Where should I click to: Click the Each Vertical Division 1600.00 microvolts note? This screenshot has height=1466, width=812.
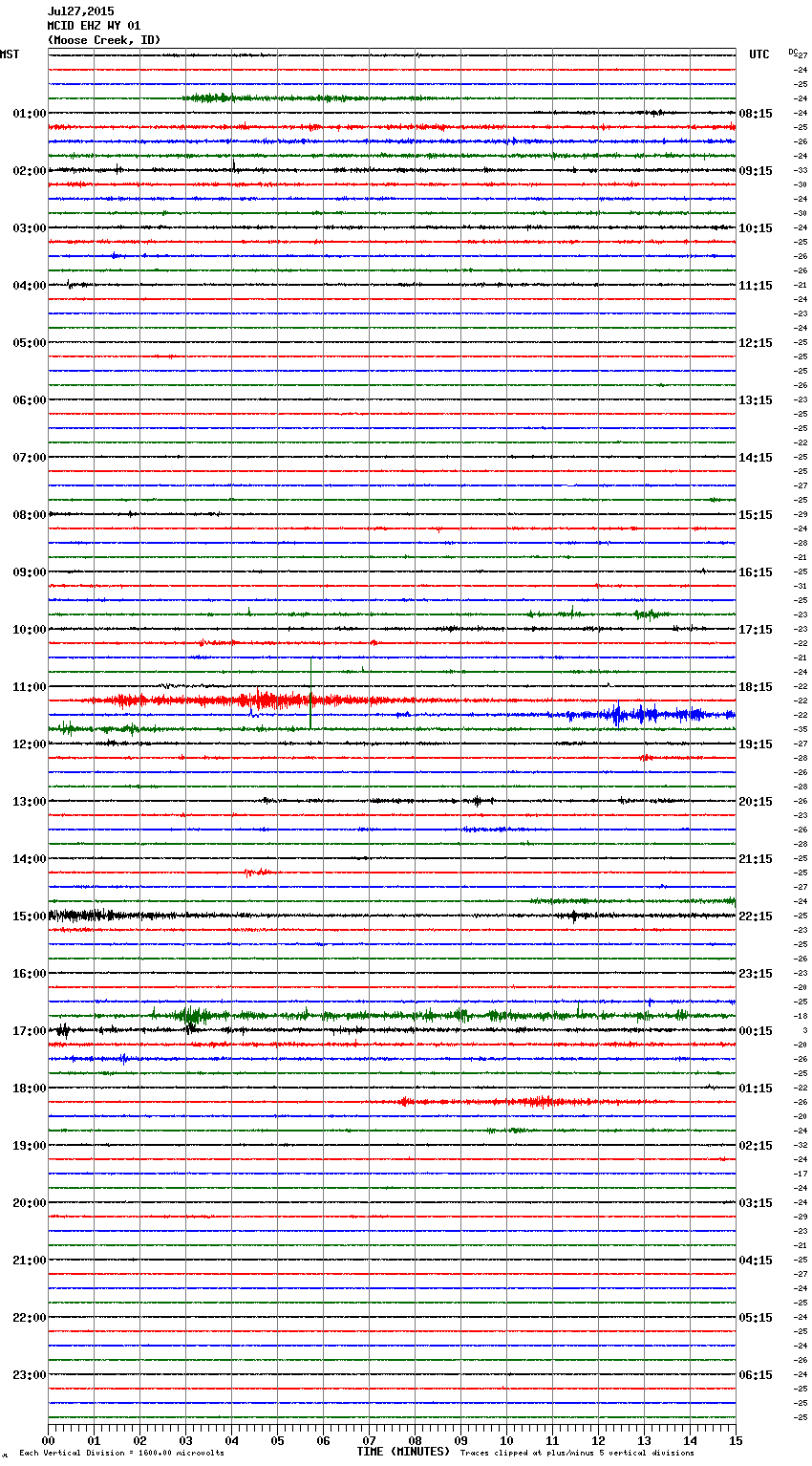pos(121,1454)
